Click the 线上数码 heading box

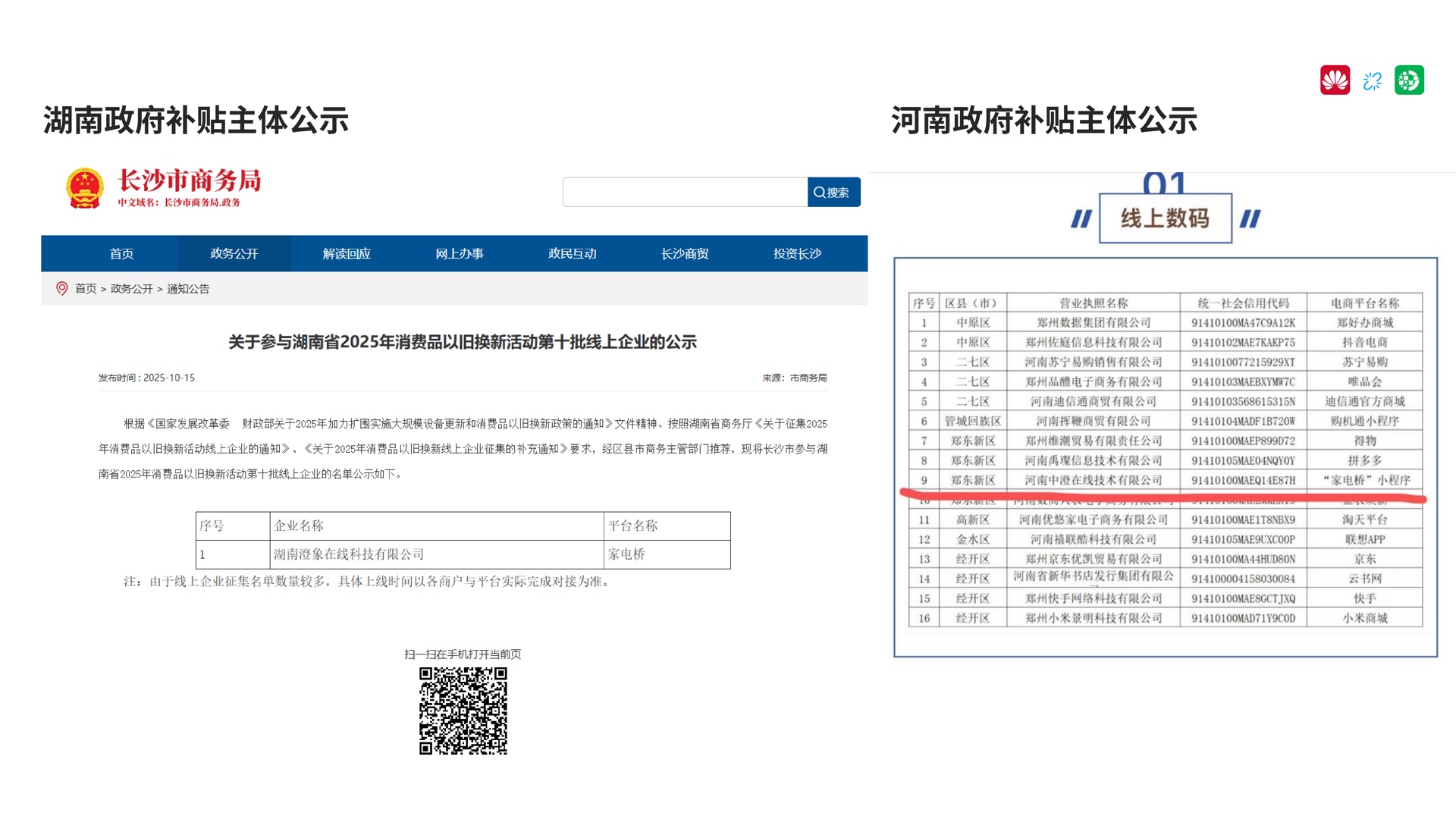point(1166,218)
